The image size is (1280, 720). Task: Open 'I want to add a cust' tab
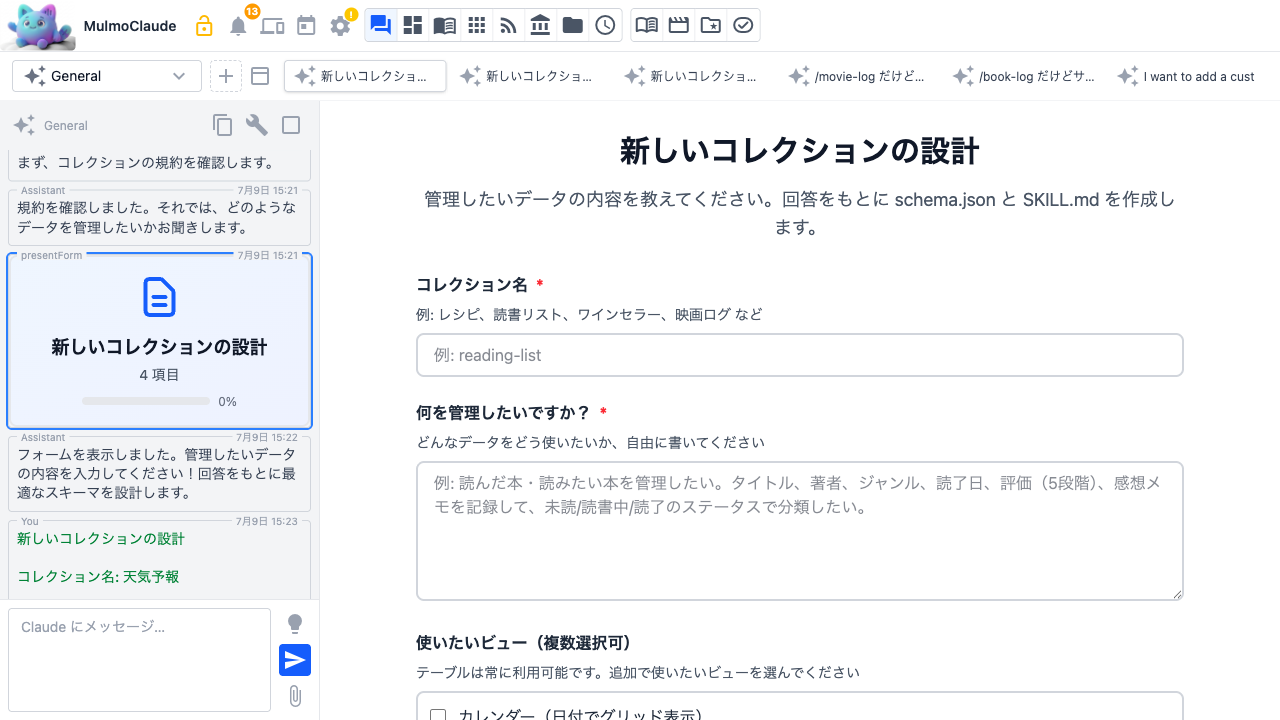coord(1187,76)
